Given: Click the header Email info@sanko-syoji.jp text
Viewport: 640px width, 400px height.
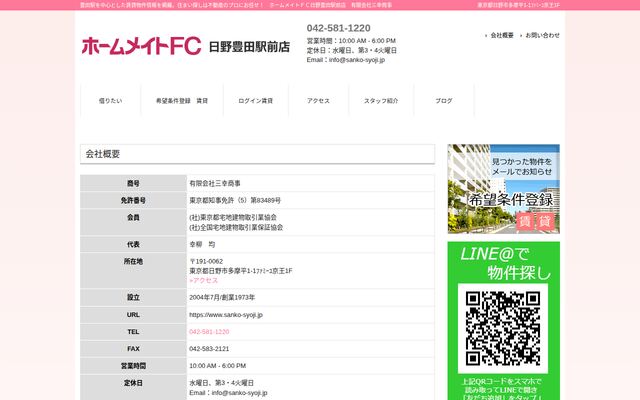Looking at the screenshot, I should click(x=346, y=60).
